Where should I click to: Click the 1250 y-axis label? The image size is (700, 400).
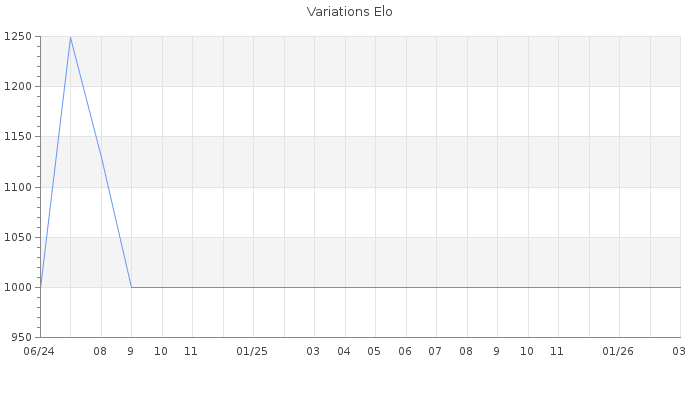tap(17, 37)
